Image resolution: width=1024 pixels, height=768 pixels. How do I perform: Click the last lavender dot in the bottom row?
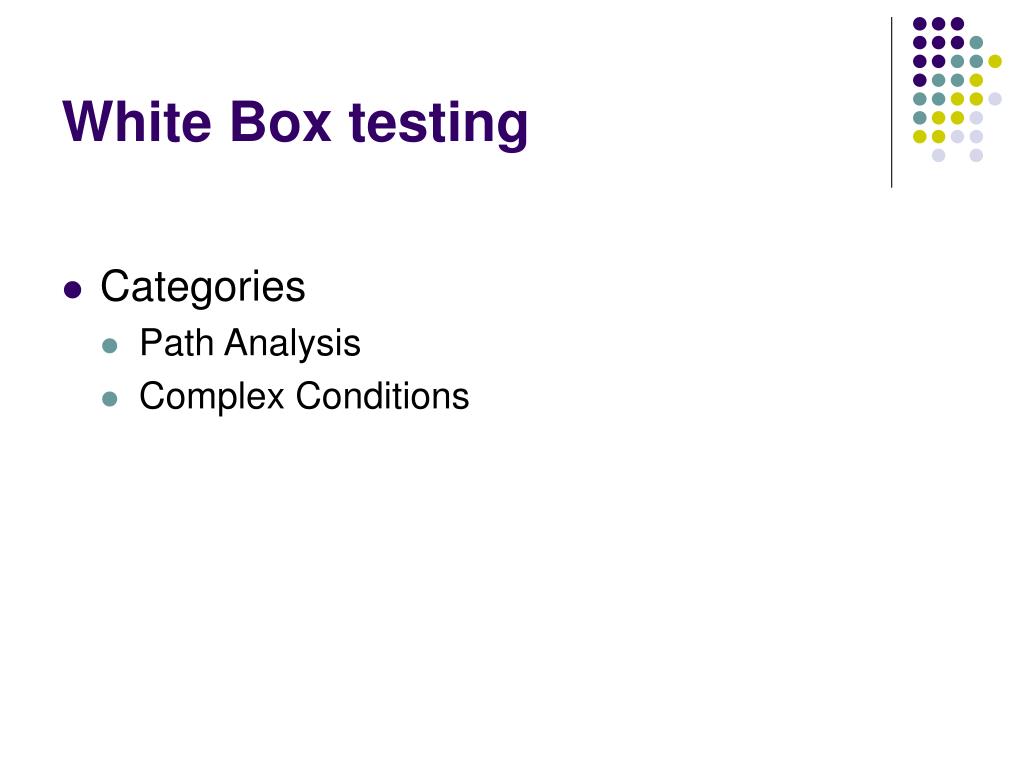[976, 155]
